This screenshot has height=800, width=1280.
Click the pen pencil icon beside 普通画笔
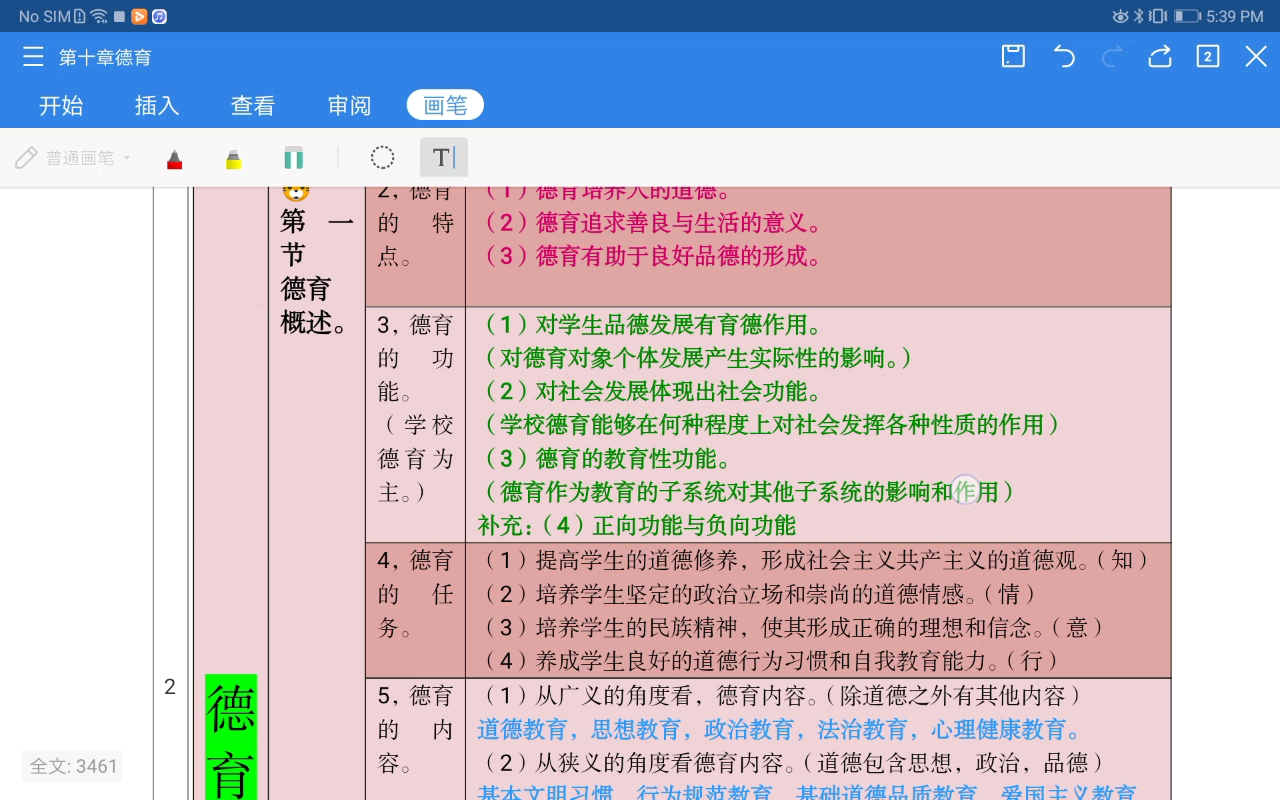pyautogui.click(x=27, y=158)
